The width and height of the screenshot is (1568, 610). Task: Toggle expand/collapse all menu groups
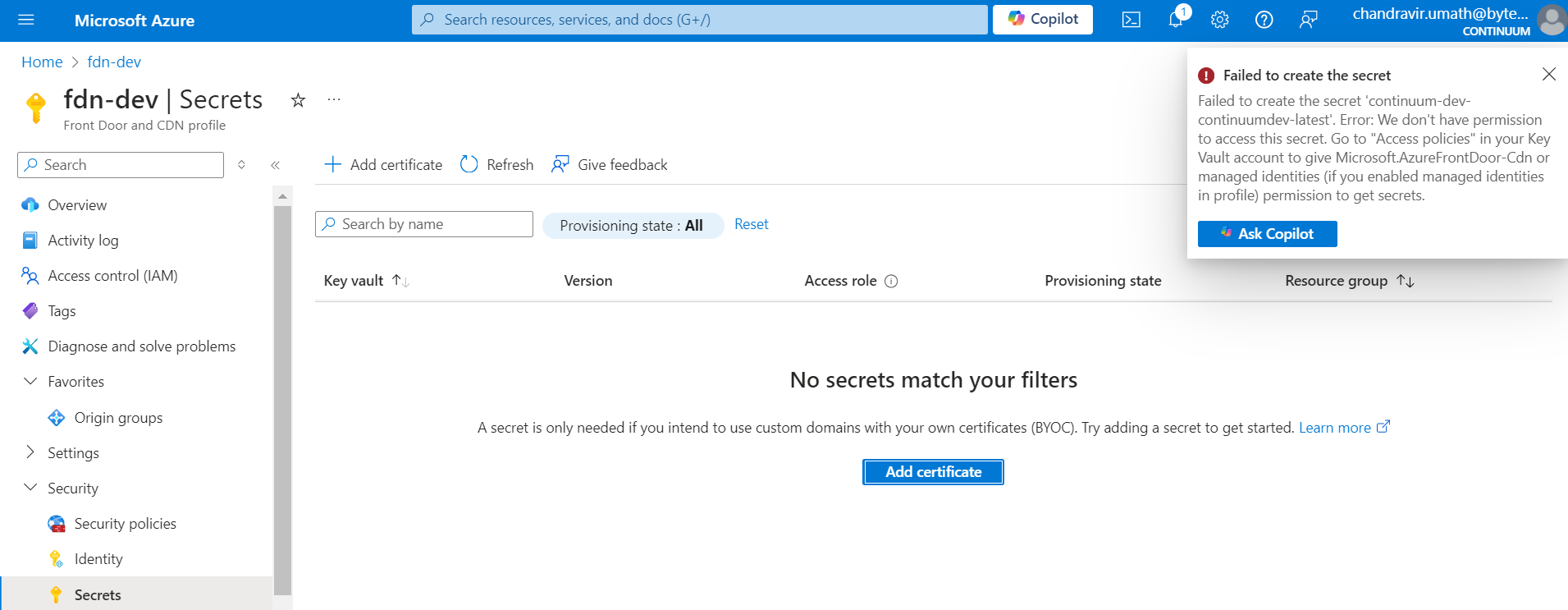point(241,165)
